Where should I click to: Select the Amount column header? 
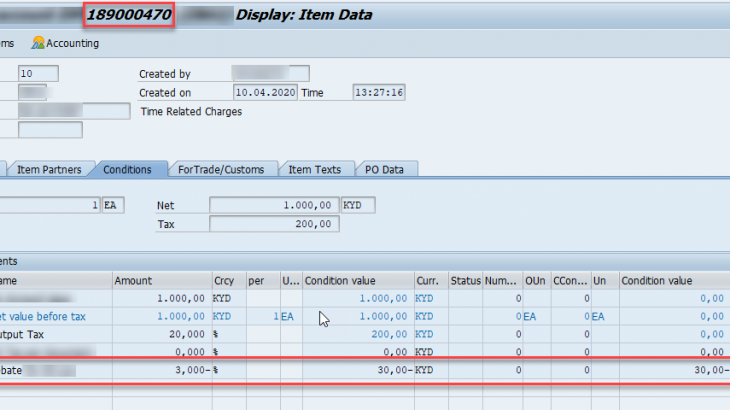click(x=162, y=281)
